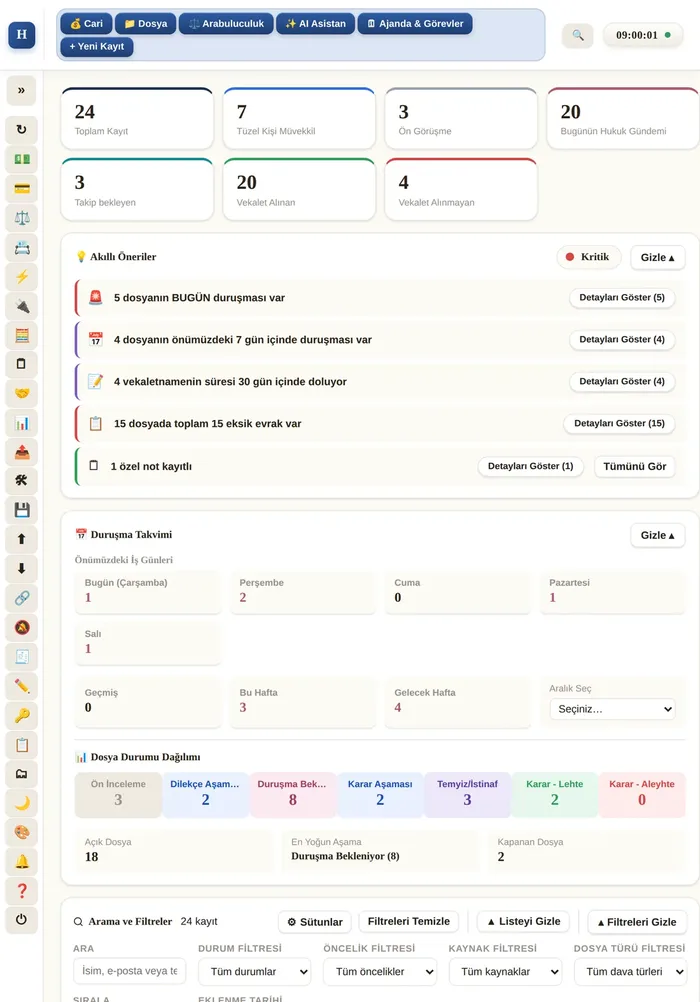Screen dimensions: 700x1002
Task: Open the Tüm öncelikler priority dropdown
Action: 380,971
